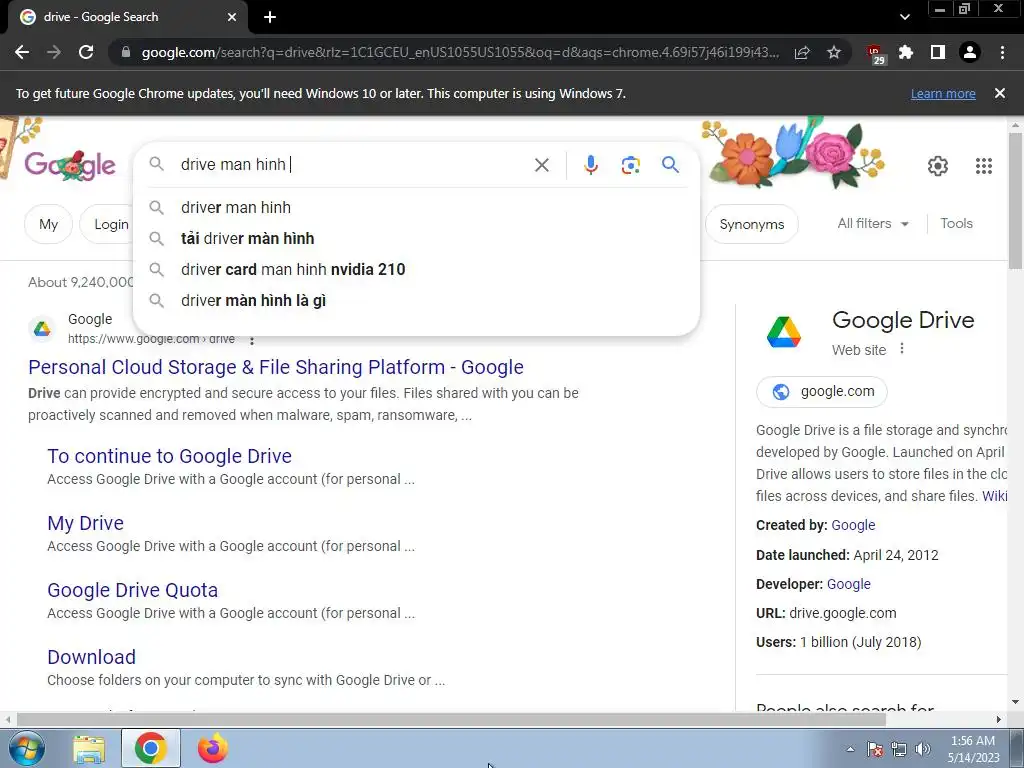Screen dimensions: 1024x768
Task: Clear the search box text
Action: 541,165
